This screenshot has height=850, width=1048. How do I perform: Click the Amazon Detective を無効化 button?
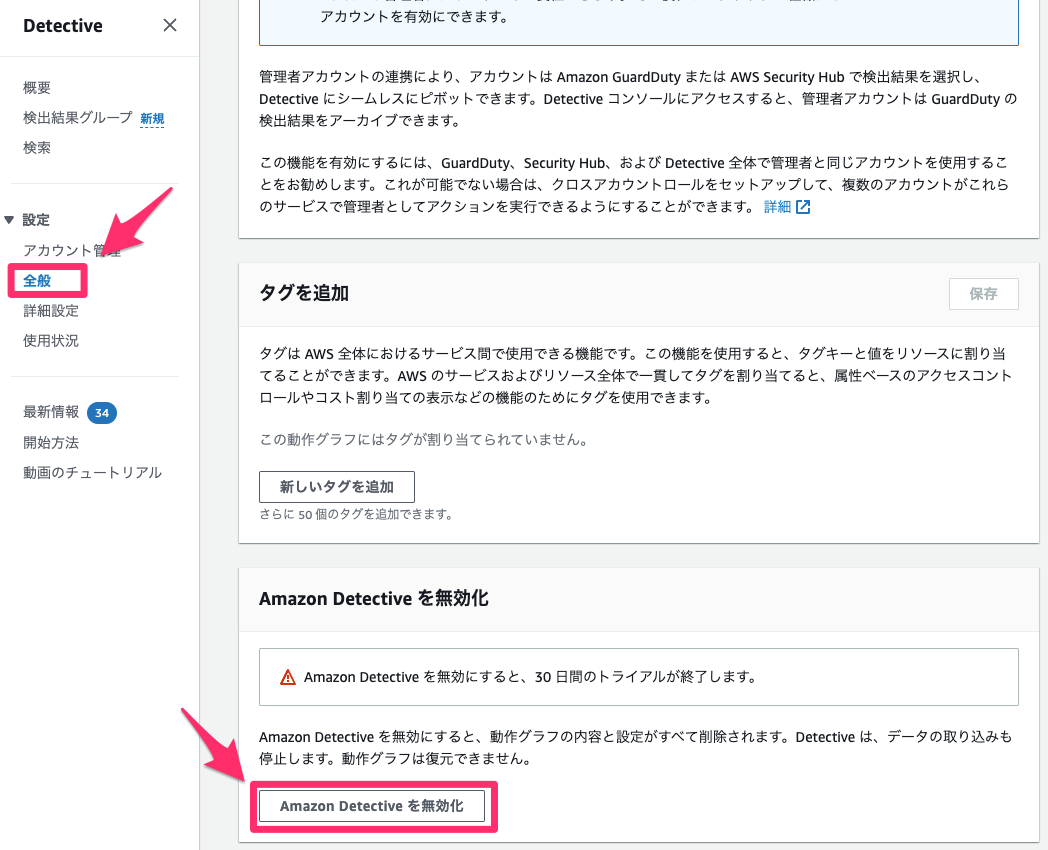point(374,806)
